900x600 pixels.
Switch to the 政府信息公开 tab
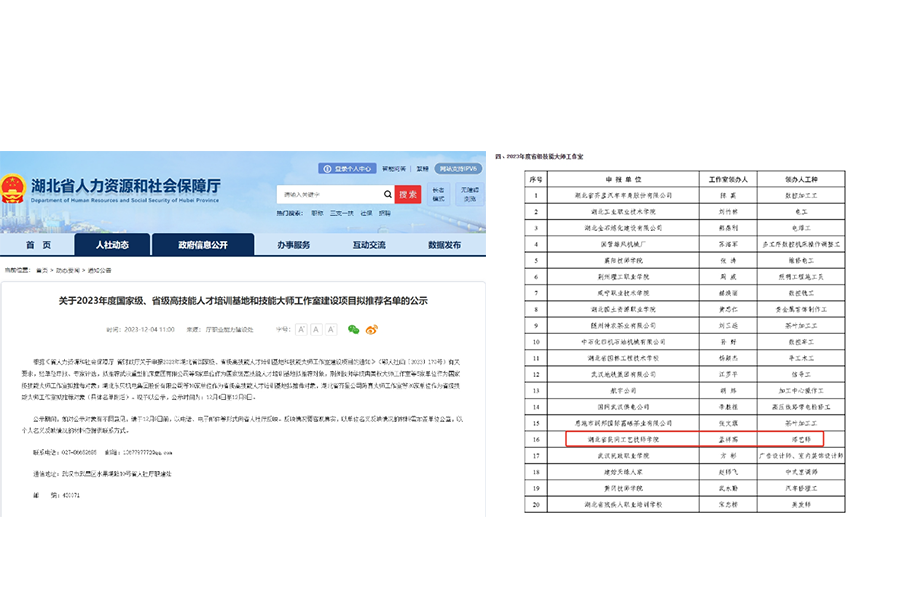click(x=204, y=244)
